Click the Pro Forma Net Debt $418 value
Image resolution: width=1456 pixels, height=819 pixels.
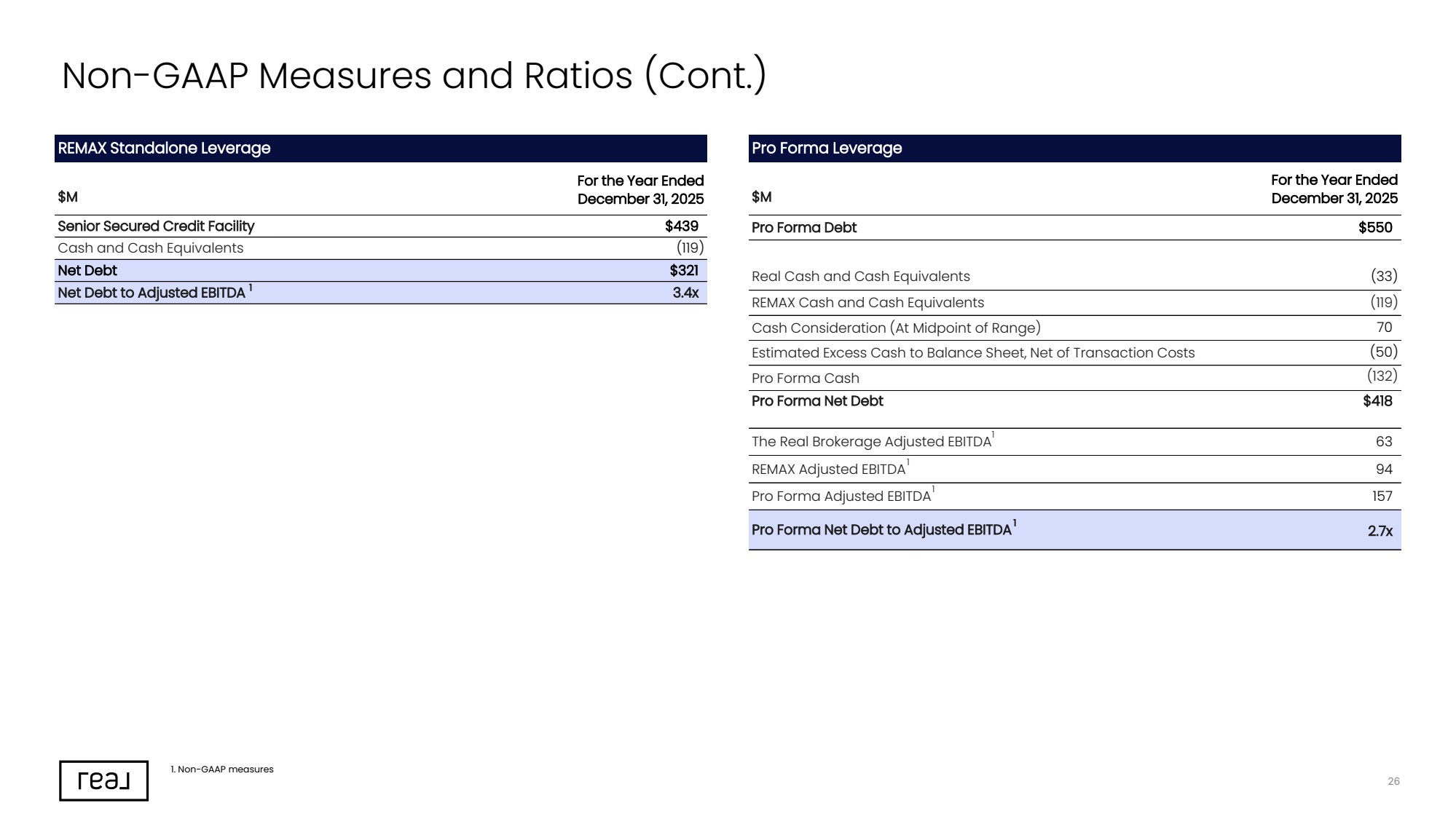pos(1377,401)
